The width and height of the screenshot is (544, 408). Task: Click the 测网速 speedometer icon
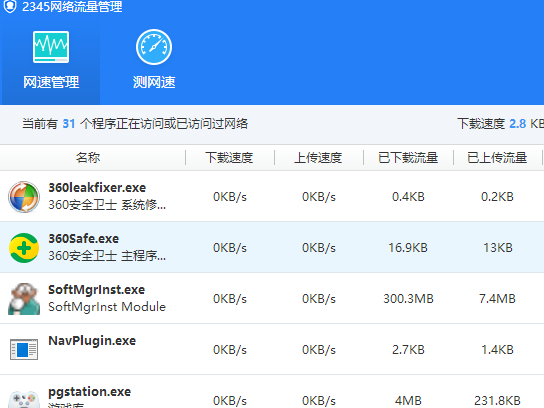tap(154, 47)
